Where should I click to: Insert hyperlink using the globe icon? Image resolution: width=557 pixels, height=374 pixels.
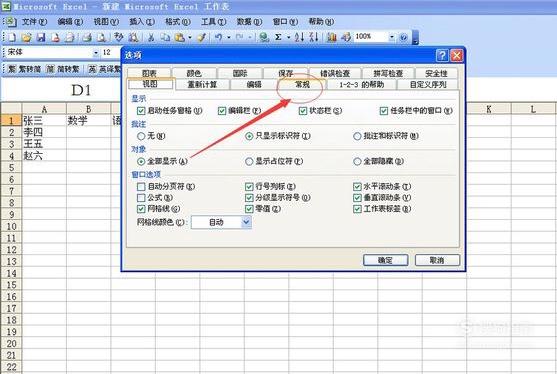(x=264, y=37)
